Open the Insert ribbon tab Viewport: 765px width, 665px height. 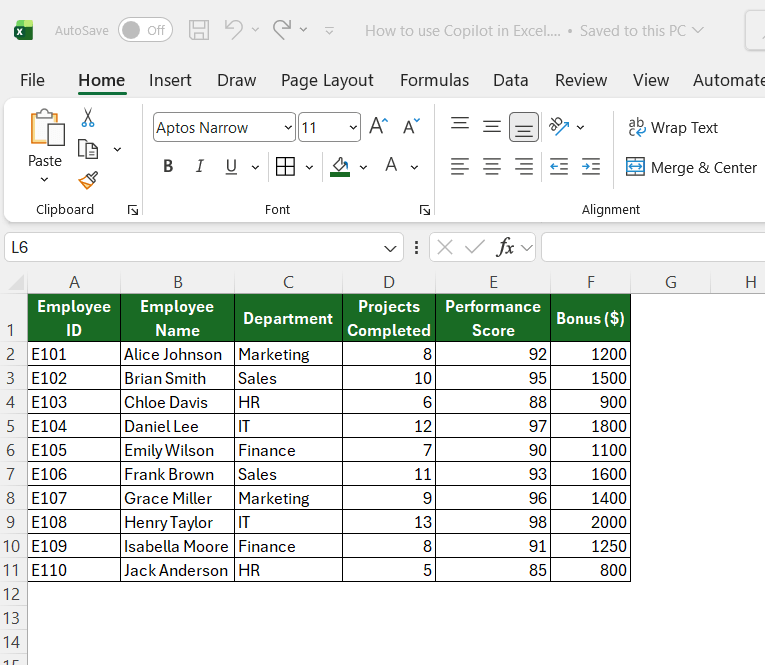(x=170, y=80)
